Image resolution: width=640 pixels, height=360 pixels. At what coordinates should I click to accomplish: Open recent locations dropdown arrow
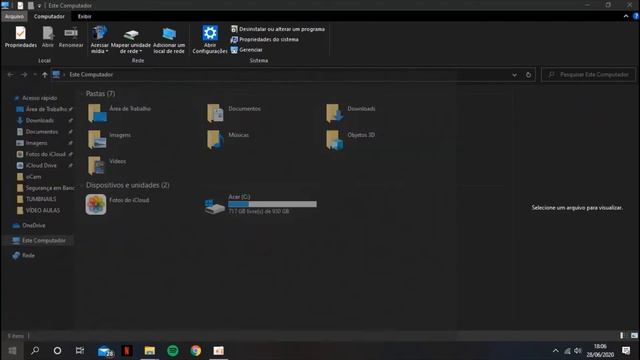point(35,75)
